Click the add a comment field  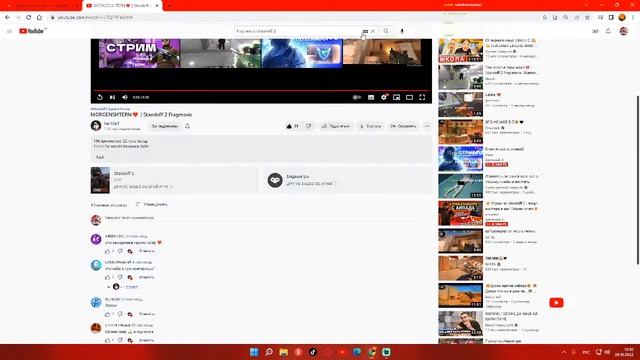point(261,218)
